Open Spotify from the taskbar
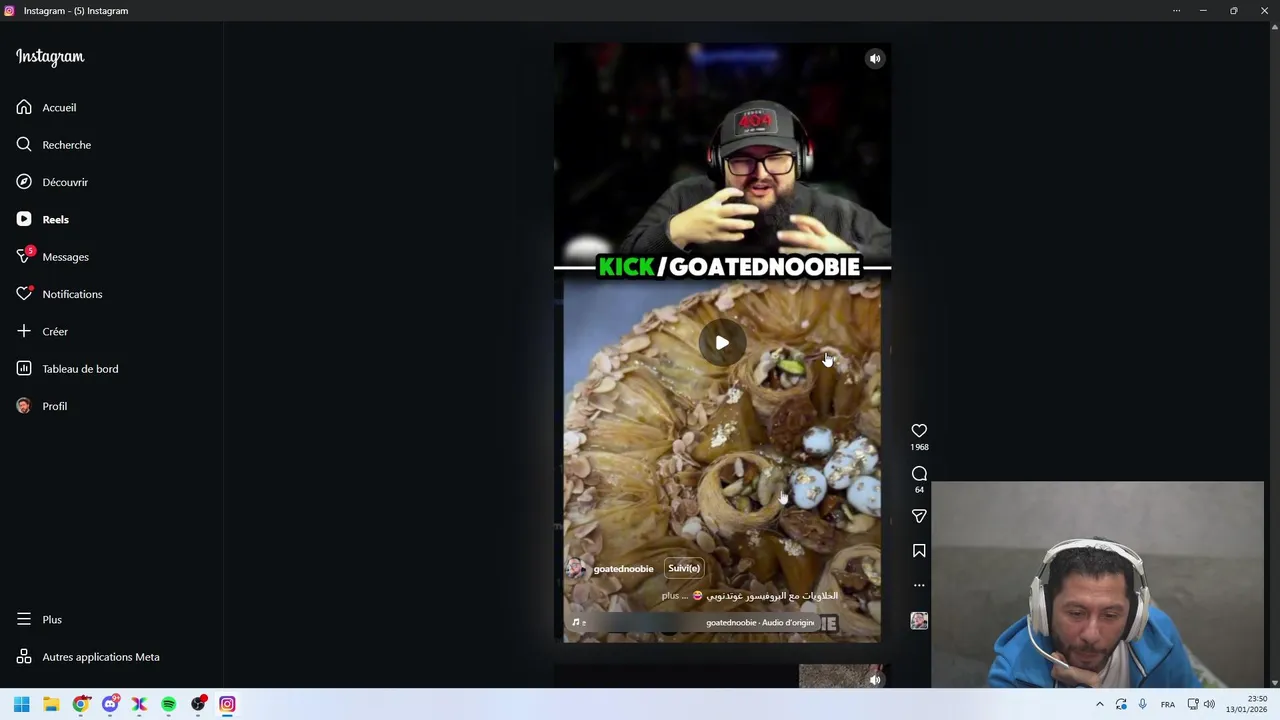Viewport: 1280px width, 720px height. tap(169, 704)
